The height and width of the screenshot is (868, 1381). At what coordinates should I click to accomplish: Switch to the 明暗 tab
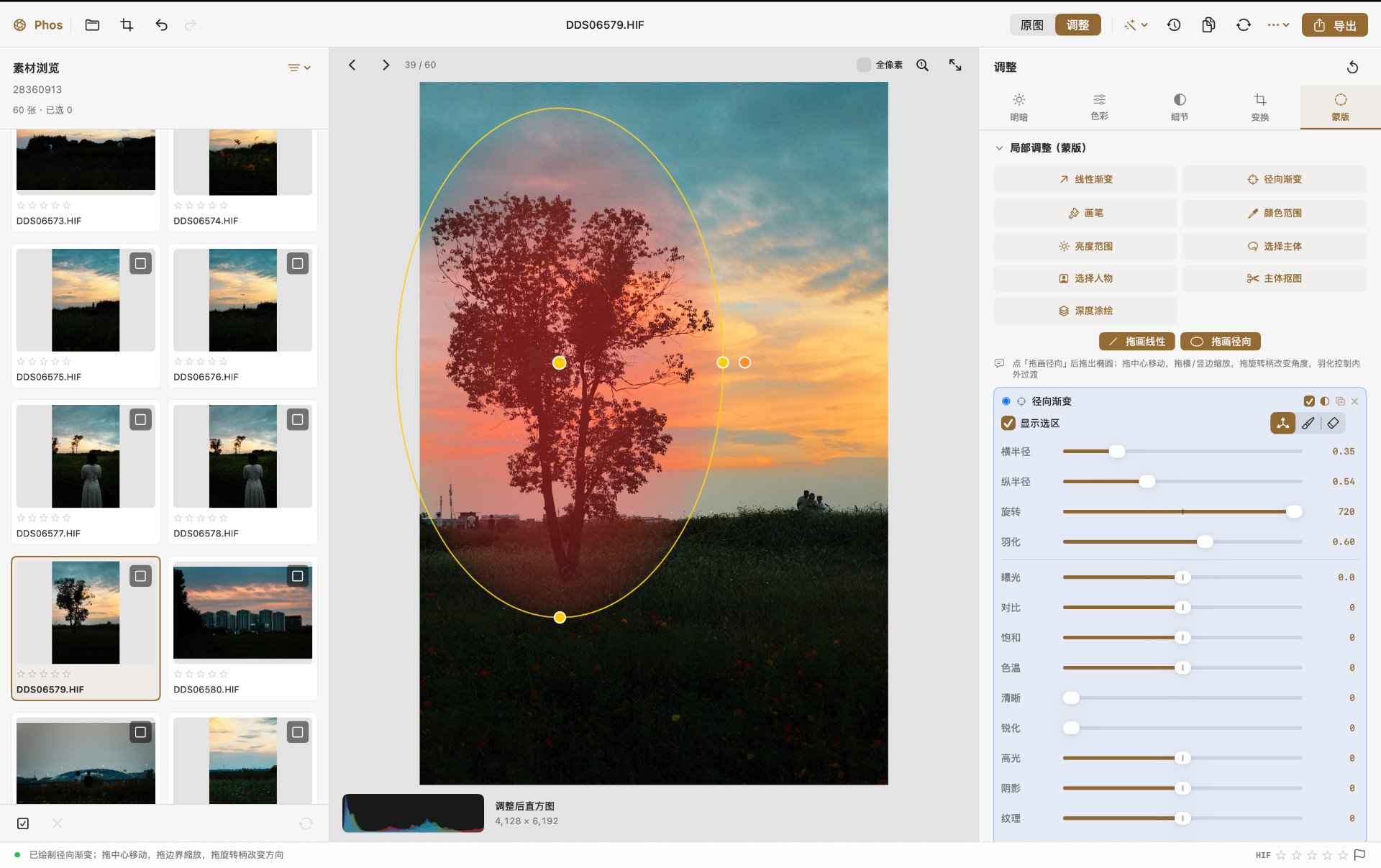1018,106
